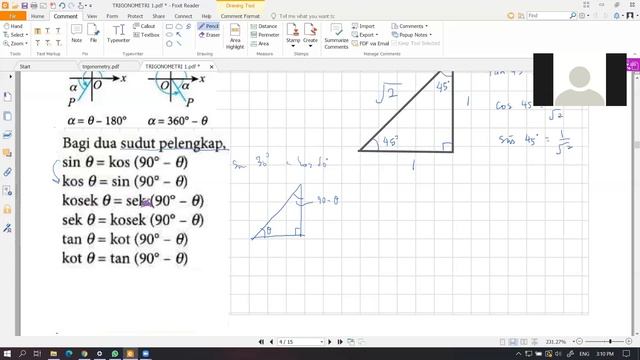Open the Security lock side panel
The image size is (640, 360).
point(7,209)
